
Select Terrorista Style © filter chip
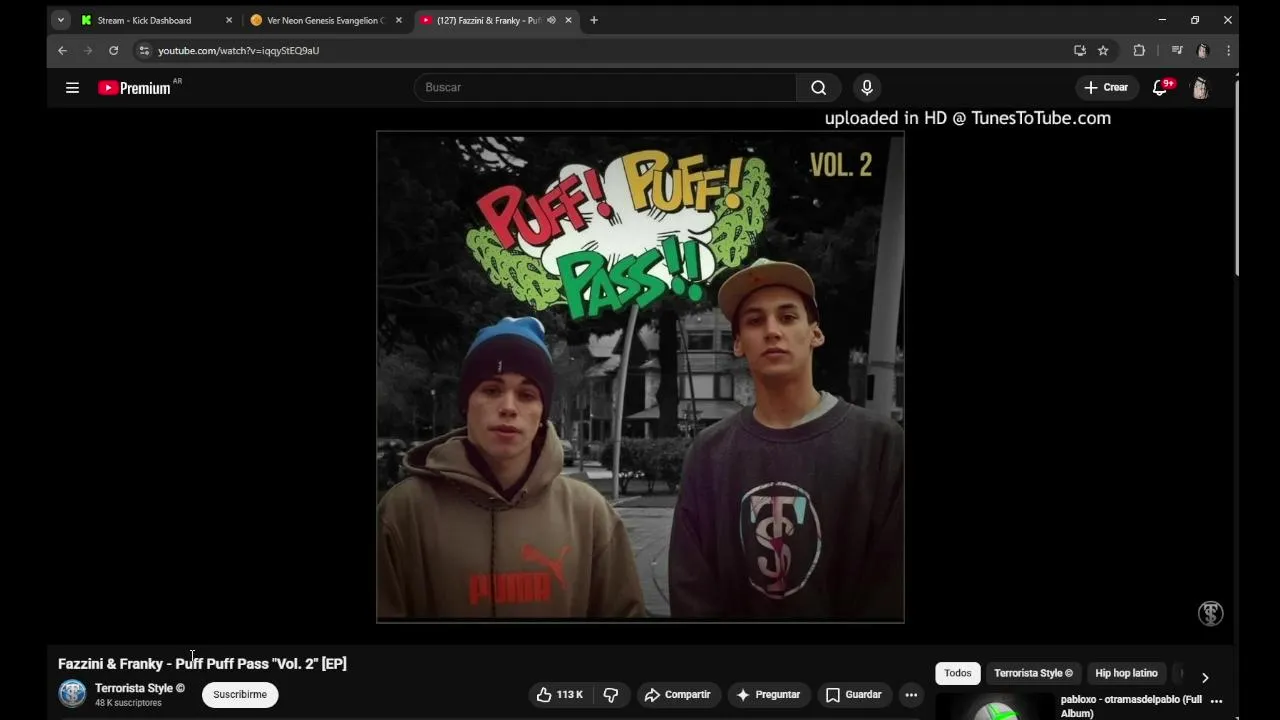point(1033,673)
